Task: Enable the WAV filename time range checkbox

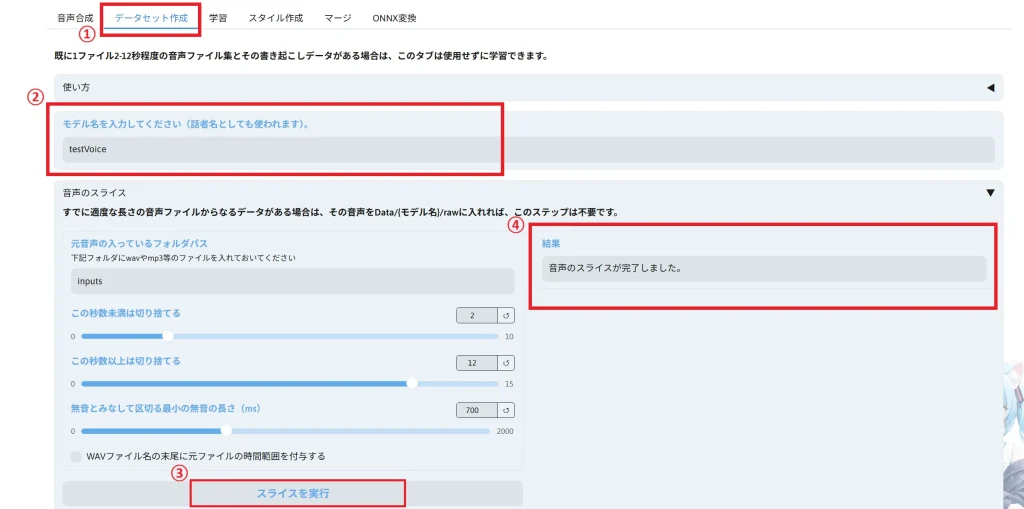Action: point(77,456)
